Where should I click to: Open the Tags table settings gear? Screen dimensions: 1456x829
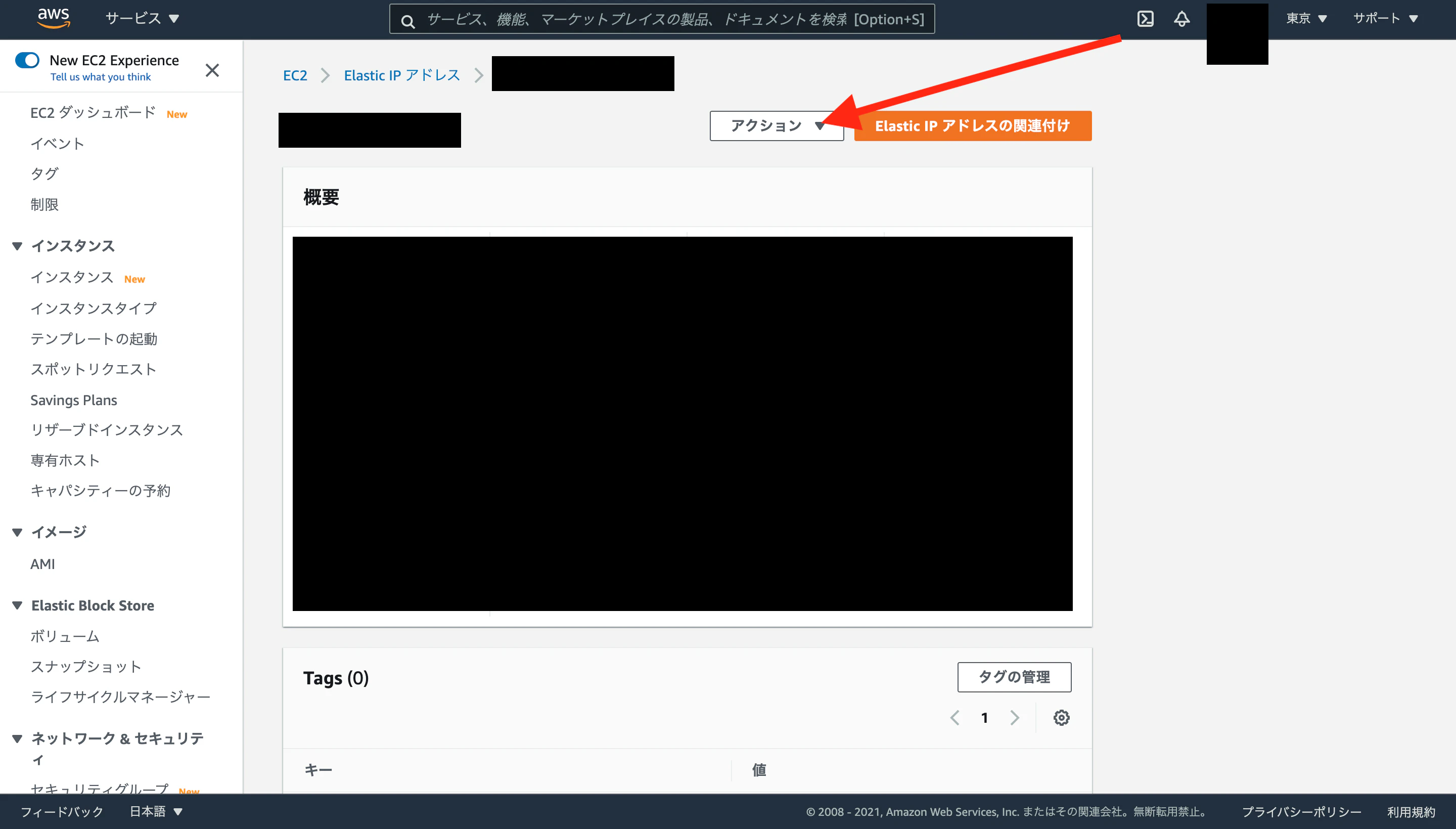(1061, 717)
